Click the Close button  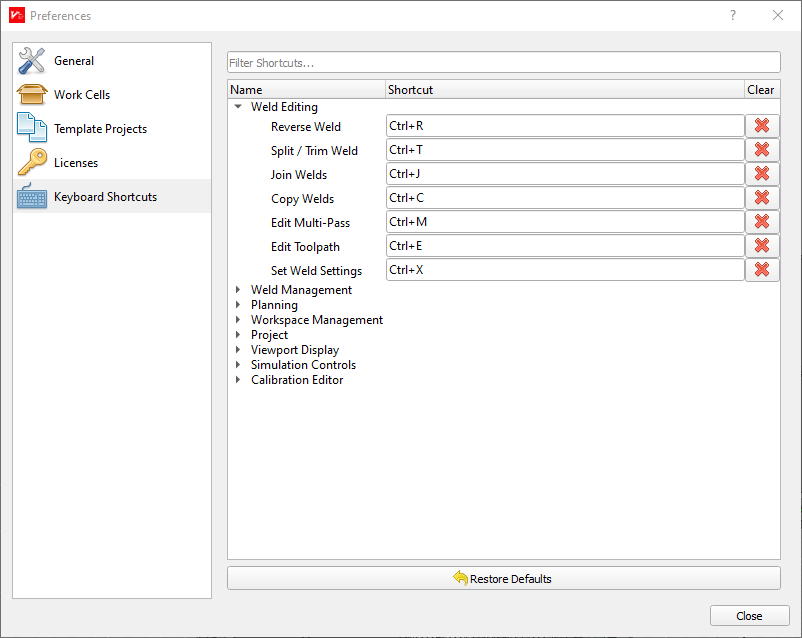coord(749,615)
